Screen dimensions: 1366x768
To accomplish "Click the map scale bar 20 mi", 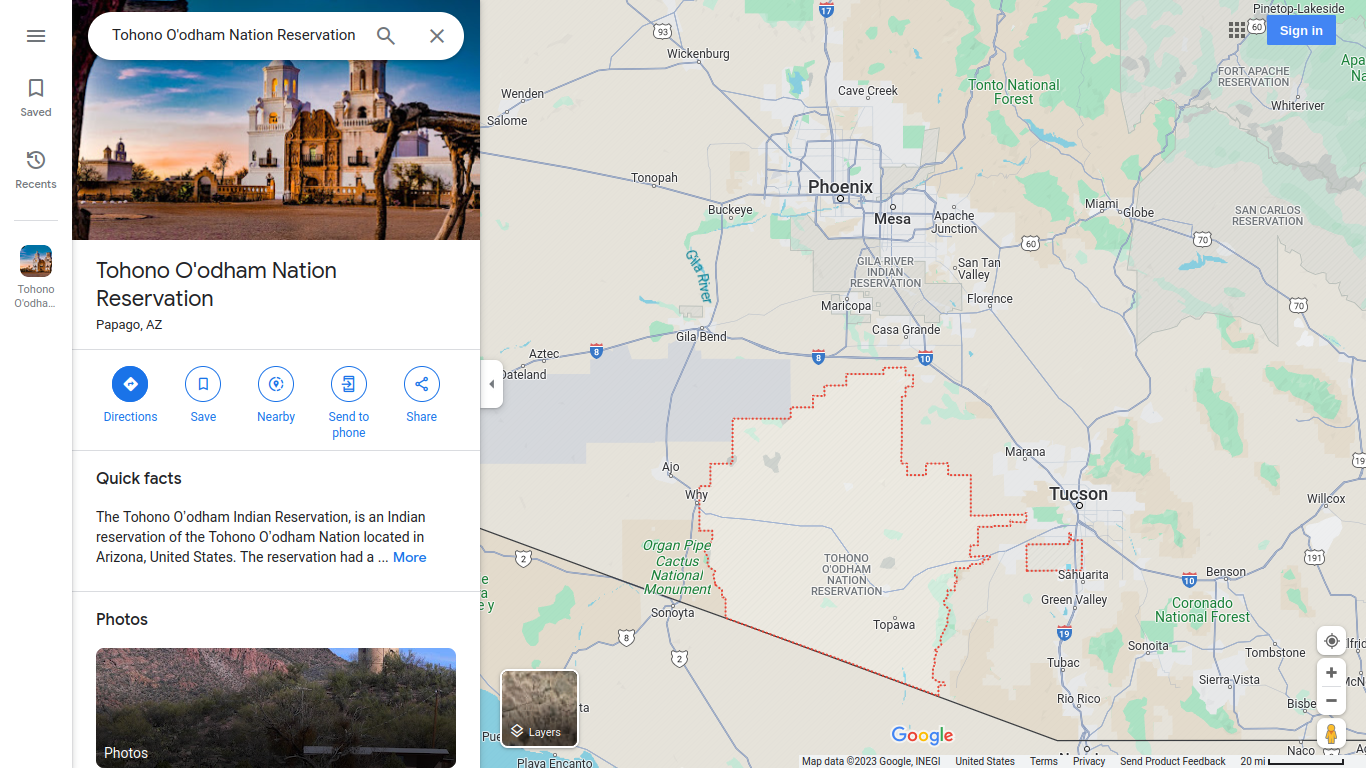I will (1292, 761).
